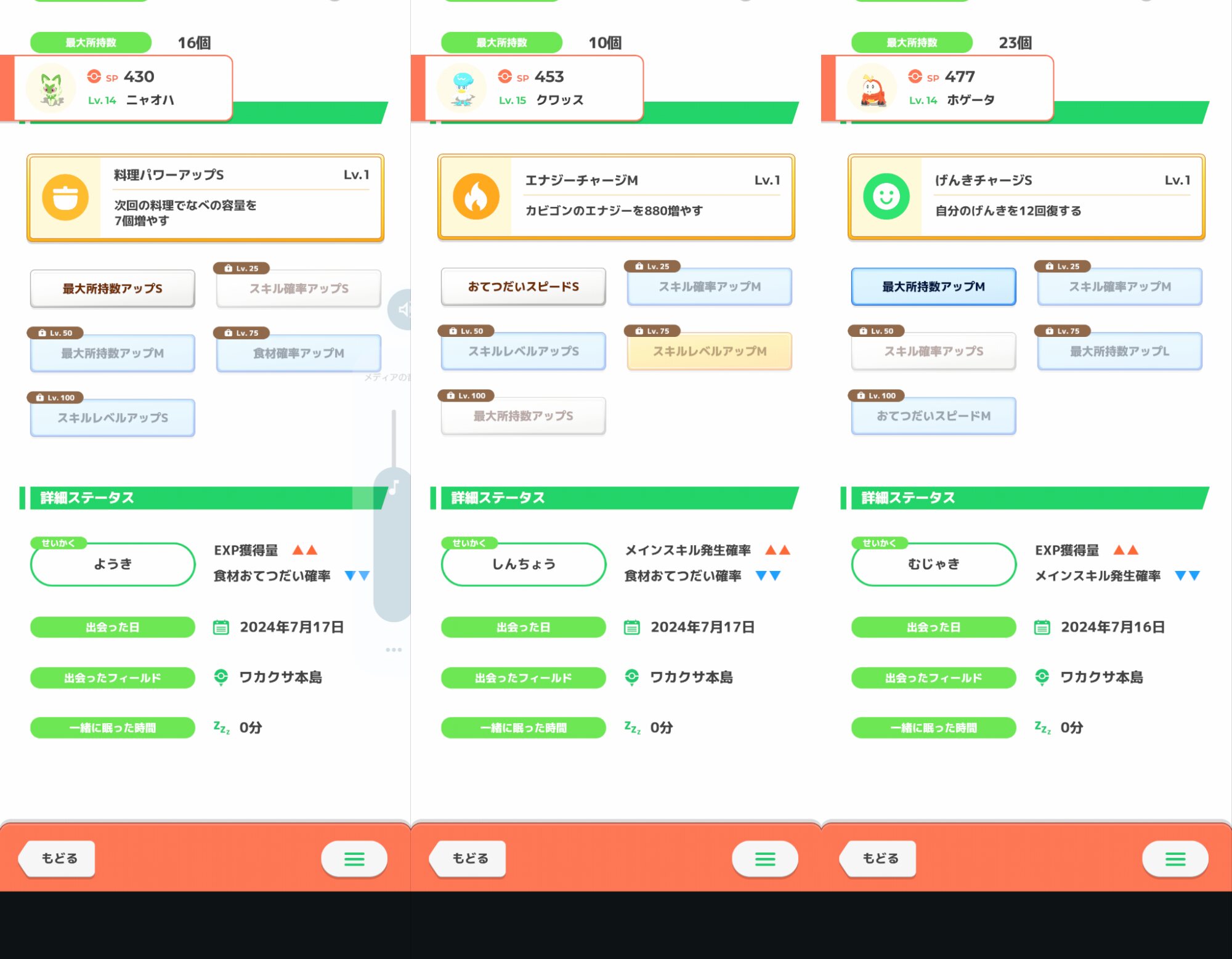Screen dimensions: 1232x959
Task: Open hamburger menu in Hogeta's panel
Action: [1175, 859]
